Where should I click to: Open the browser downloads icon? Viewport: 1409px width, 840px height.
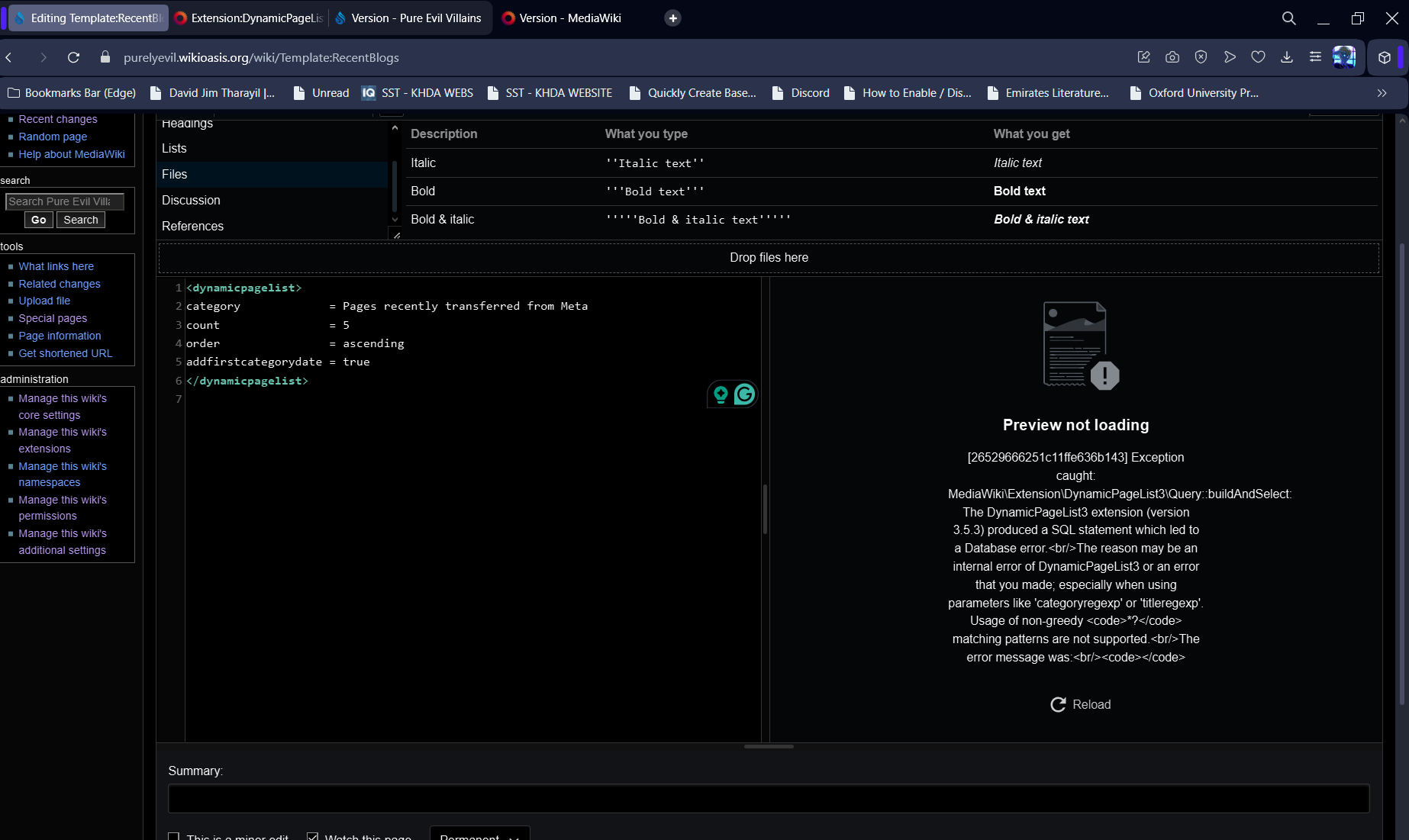(1287, 57)
